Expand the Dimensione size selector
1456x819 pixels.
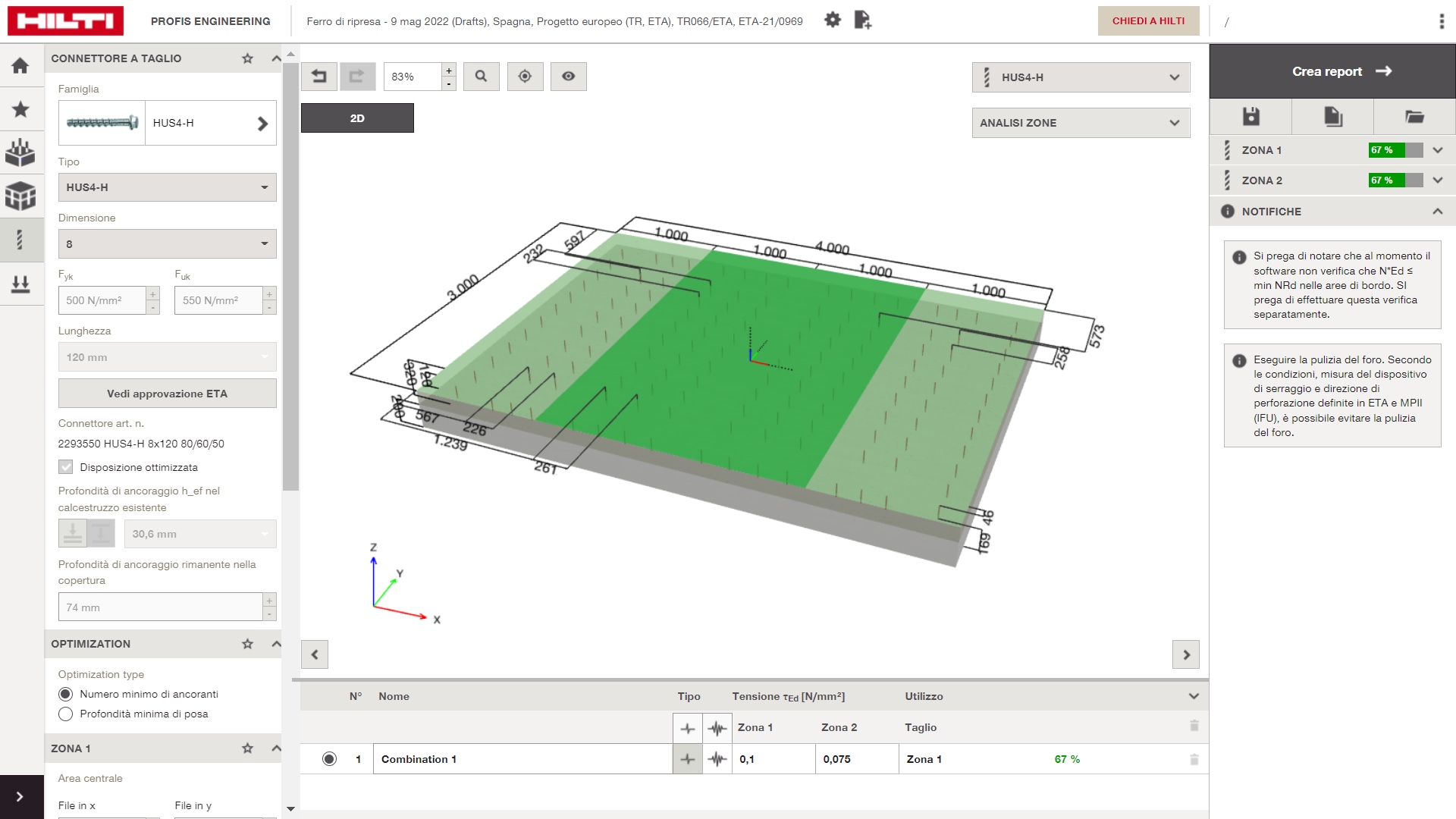264,244
